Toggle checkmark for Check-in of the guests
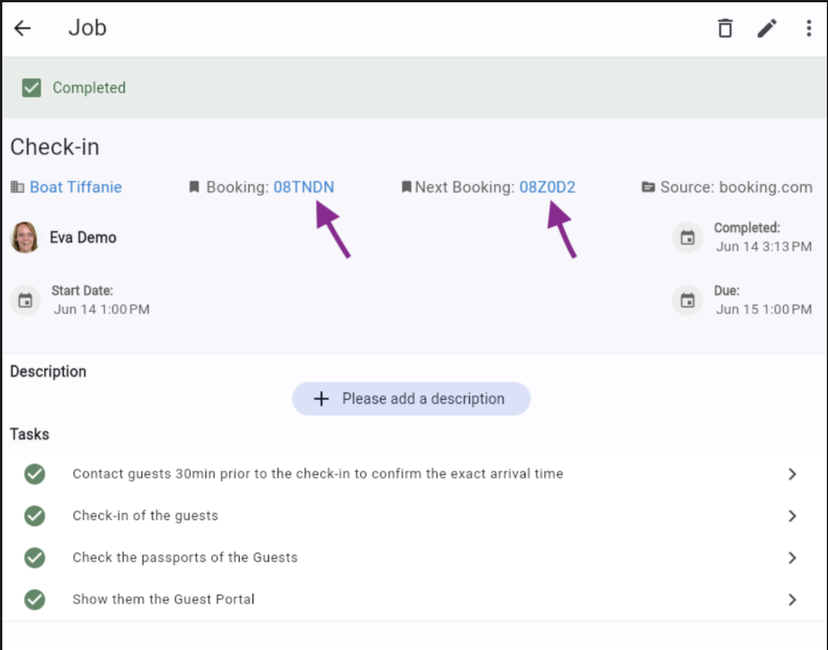Screen dimensions: 828x650 tap(35, 516)
